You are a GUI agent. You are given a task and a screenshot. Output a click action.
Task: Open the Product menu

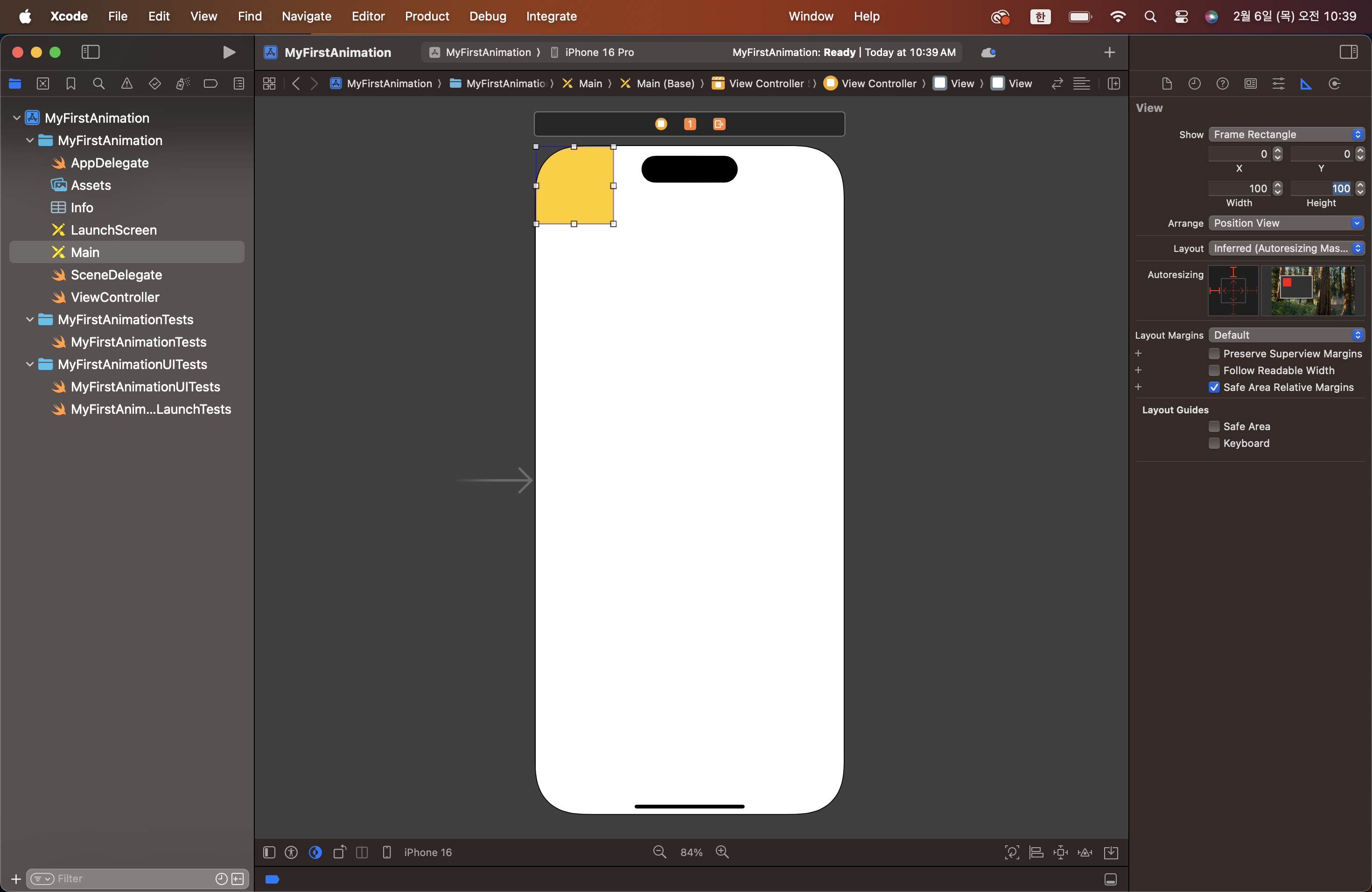click(427, 16)
